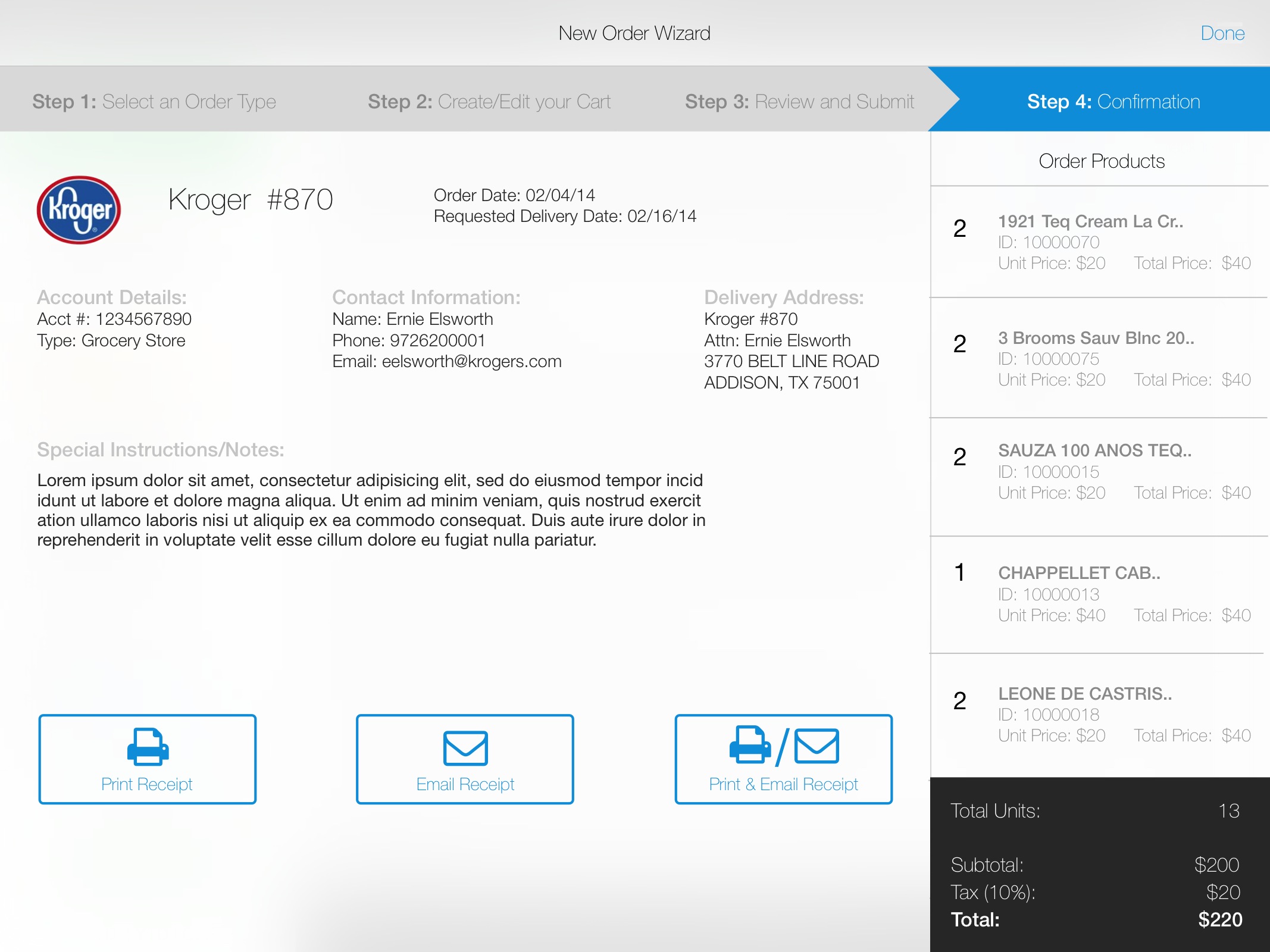Click Subtotal amount $200
1270x952 pixels.
(x=1217, y=865)
